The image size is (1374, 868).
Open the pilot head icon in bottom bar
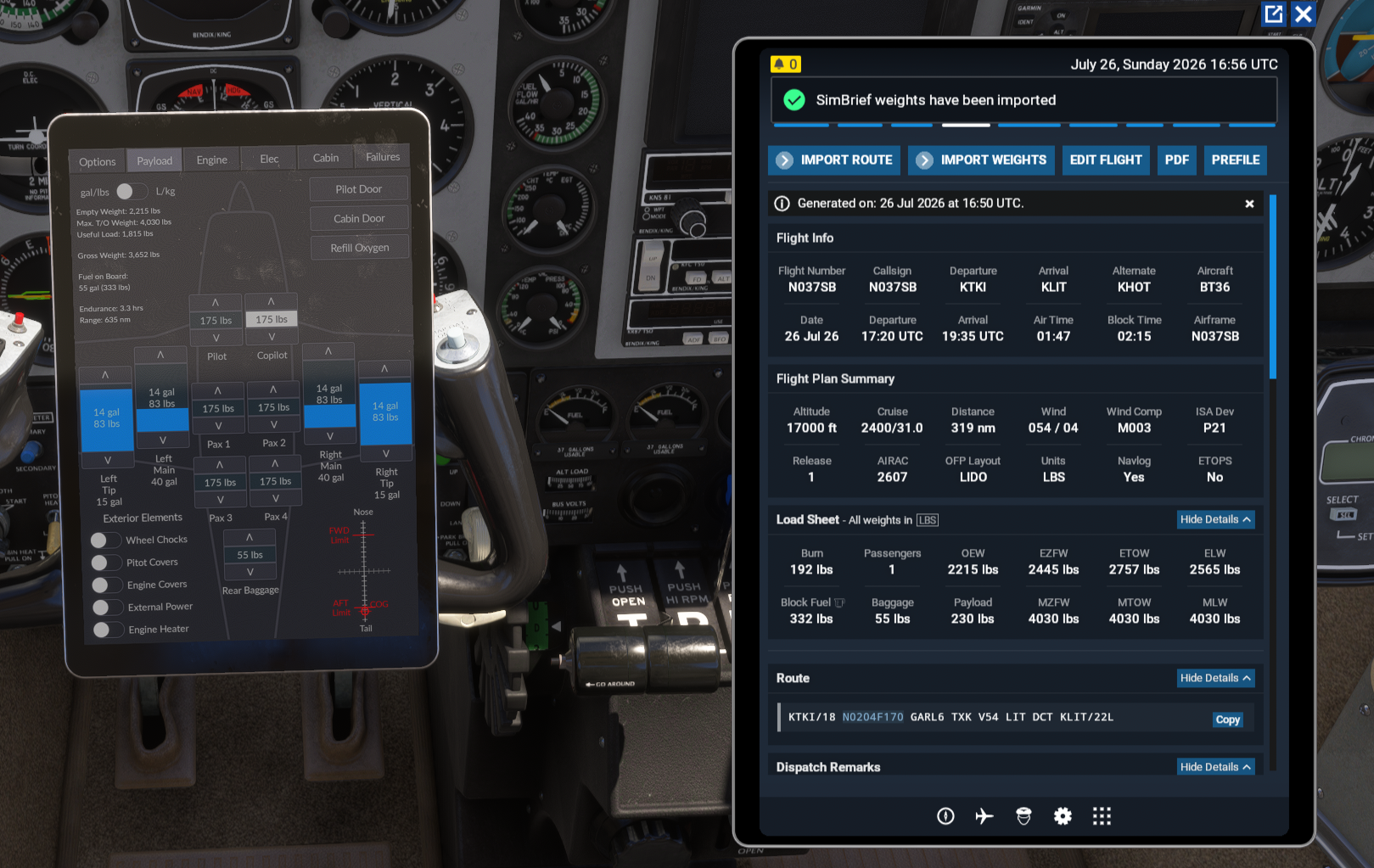tap(1023, 816)
